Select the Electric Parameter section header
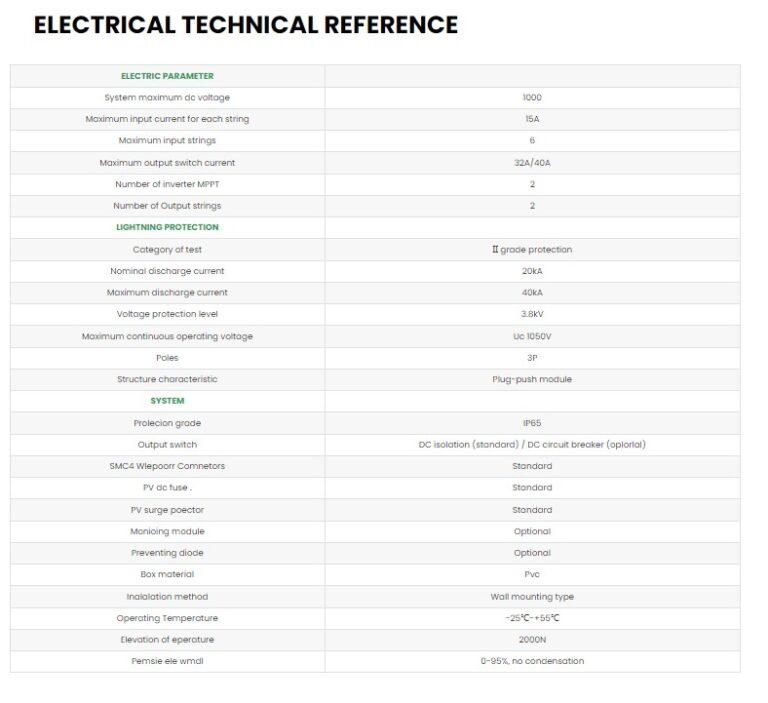768x703 pixels. 167,76
